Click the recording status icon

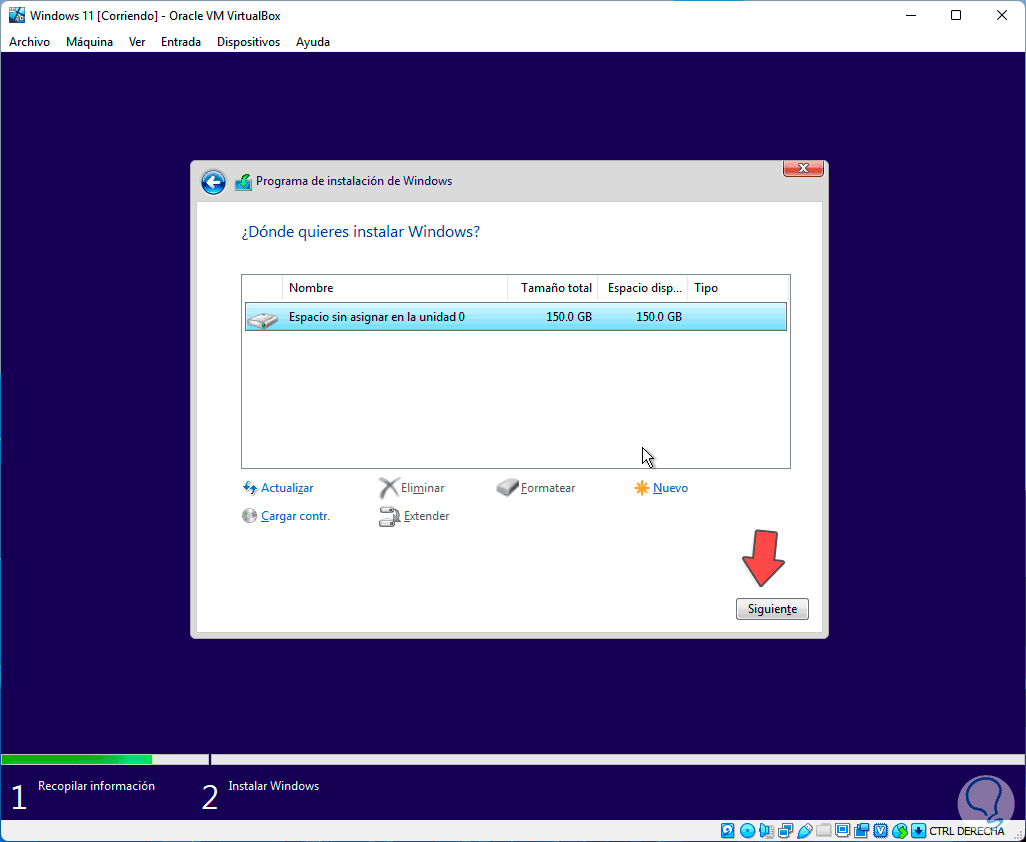862,831
